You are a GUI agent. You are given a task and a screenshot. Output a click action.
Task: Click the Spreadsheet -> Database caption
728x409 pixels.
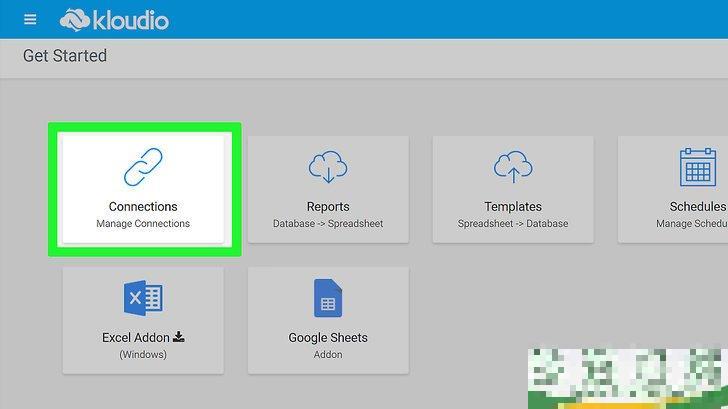(x=513, y=224)
